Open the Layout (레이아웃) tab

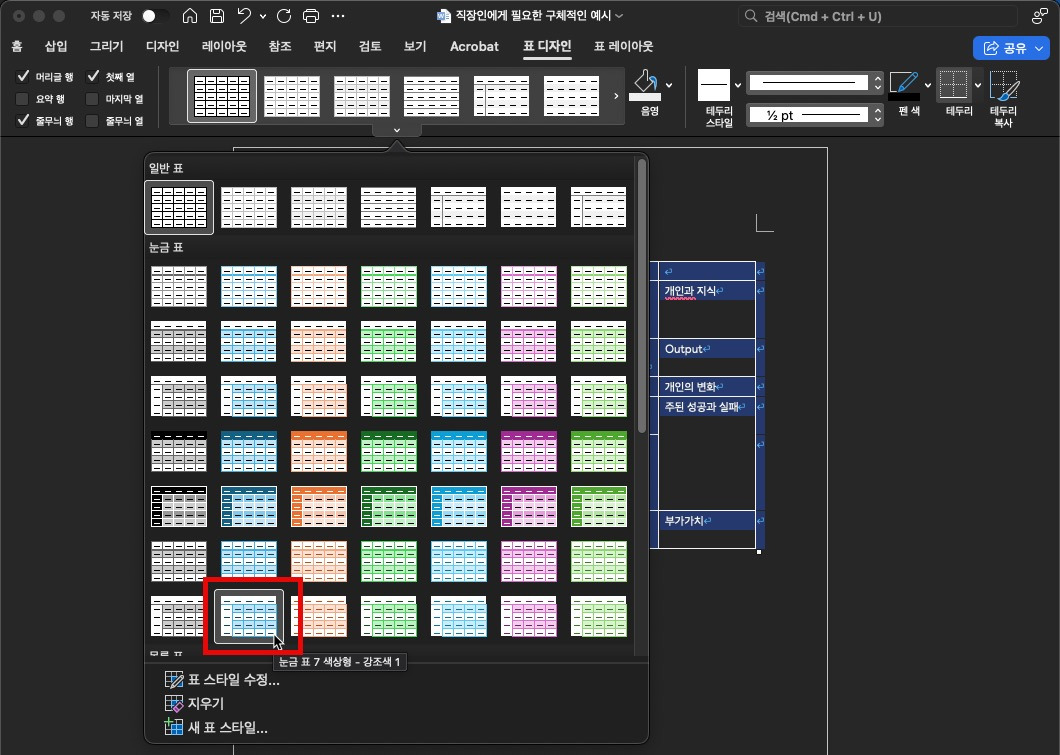[x=224, y=46]
